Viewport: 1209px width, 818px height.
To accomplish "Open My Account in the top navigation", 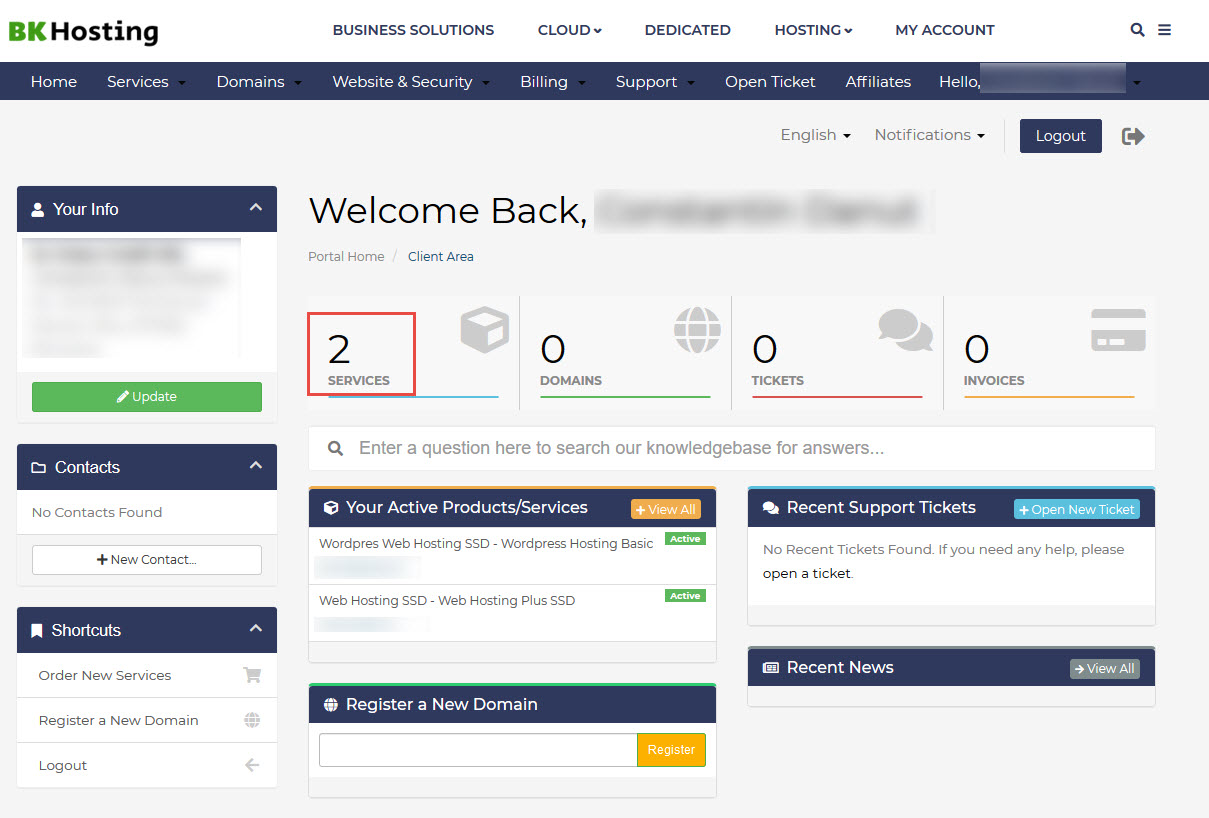I will (x=945, y=30).
